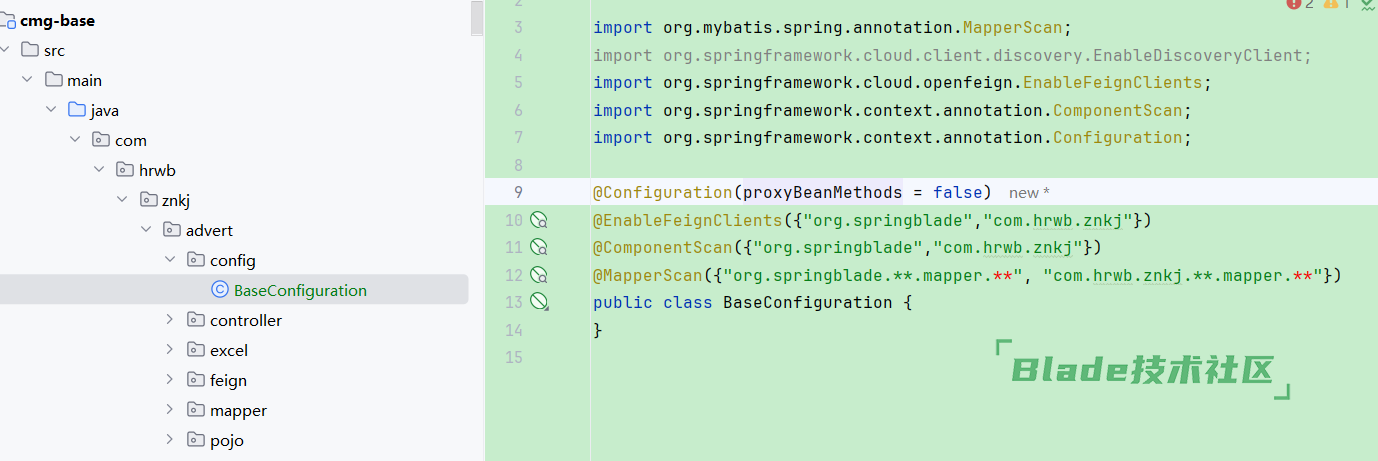Expand the controller package

point(170,320)
